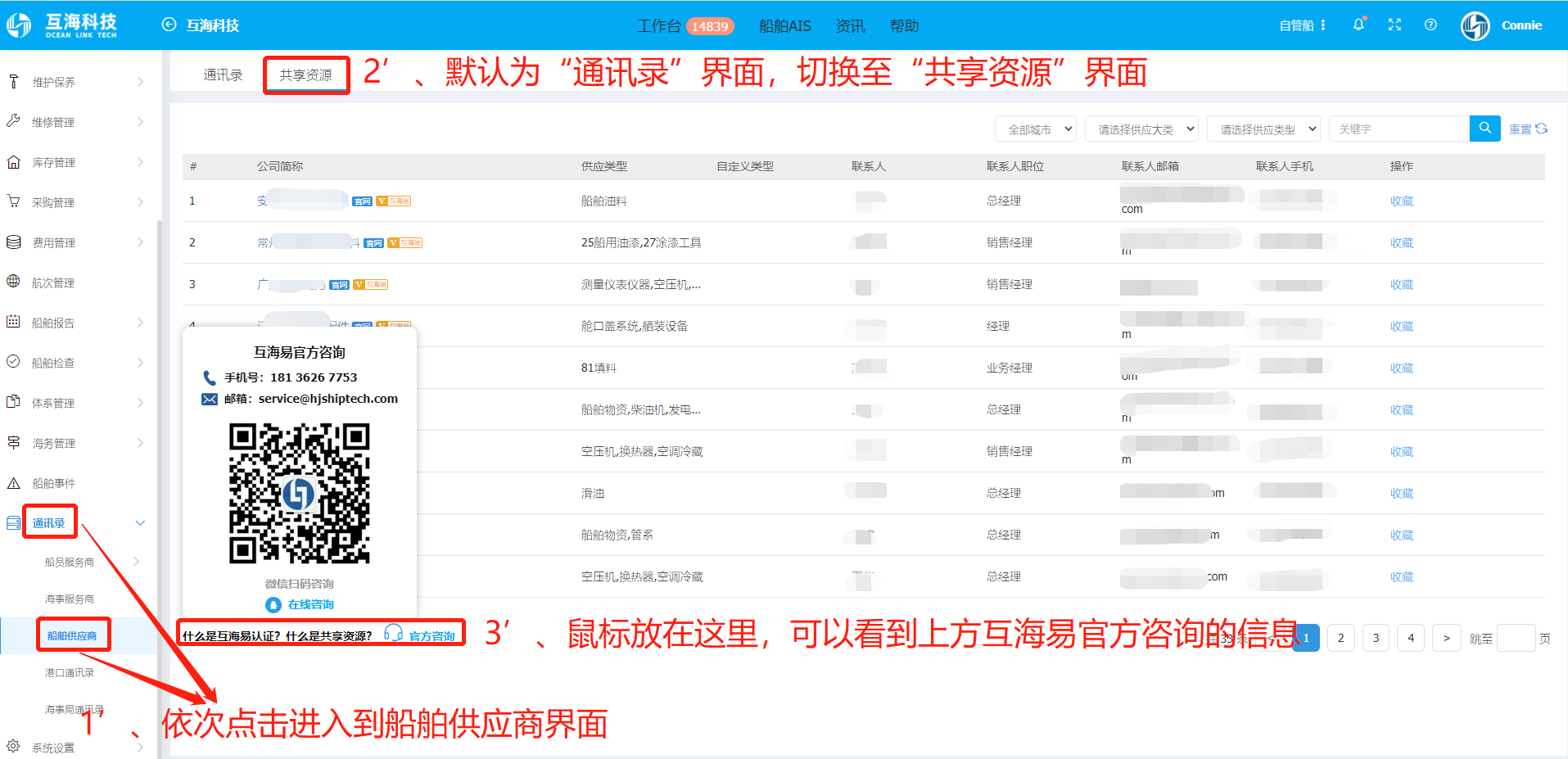Open the notification bell
The height and width of the screenshot is (759, 1568).
(x=1358, y=25)
